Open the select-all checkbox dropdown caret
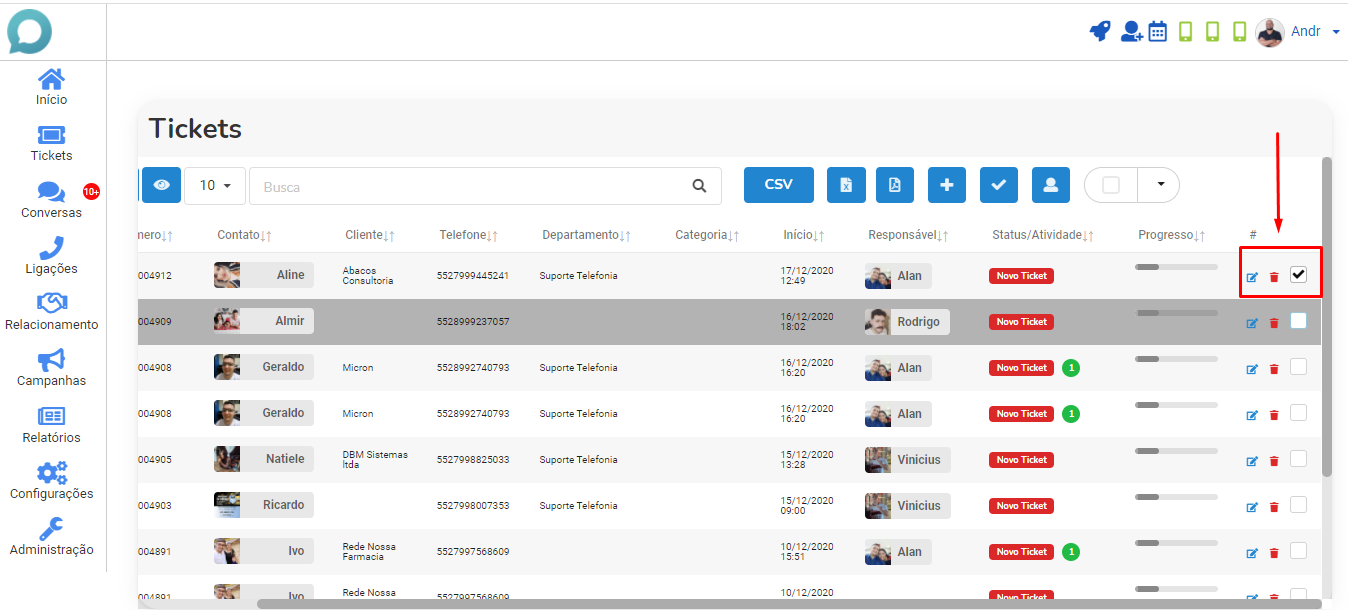 pos(1160,185)
